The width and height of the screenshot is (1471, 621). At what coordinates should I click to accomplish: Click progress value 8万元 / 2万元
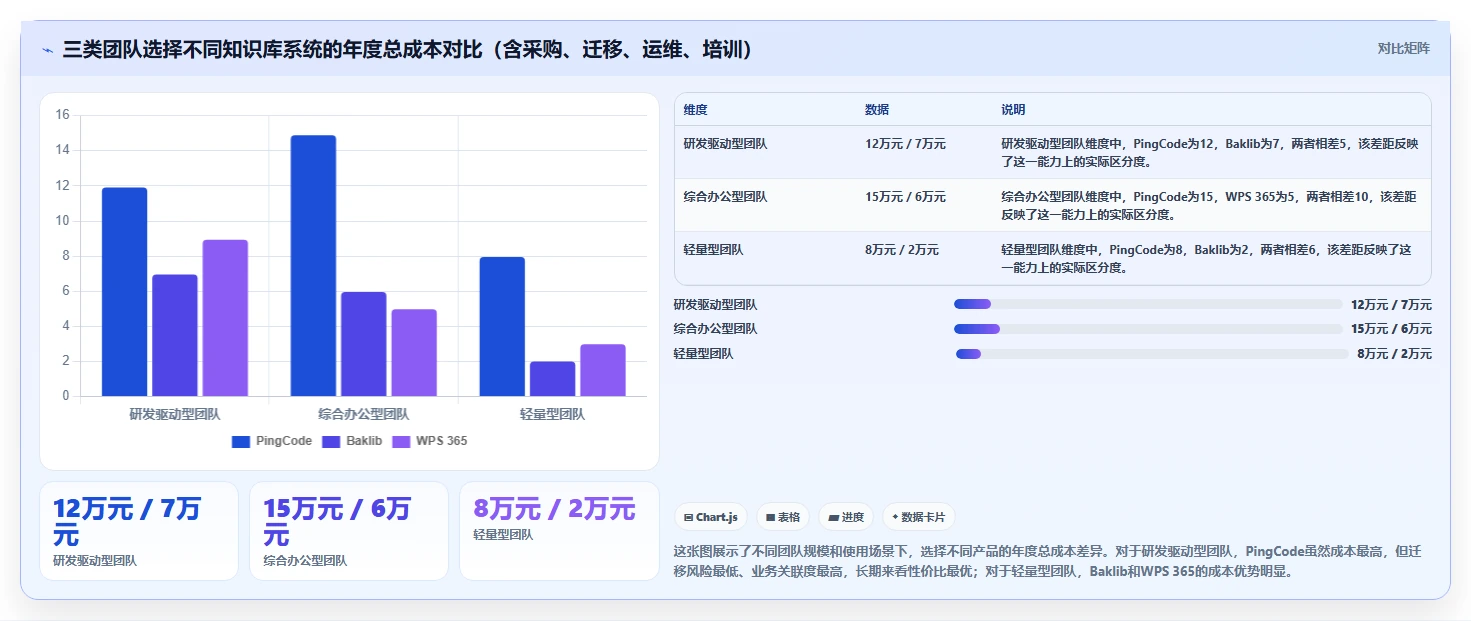[1394, 354]
